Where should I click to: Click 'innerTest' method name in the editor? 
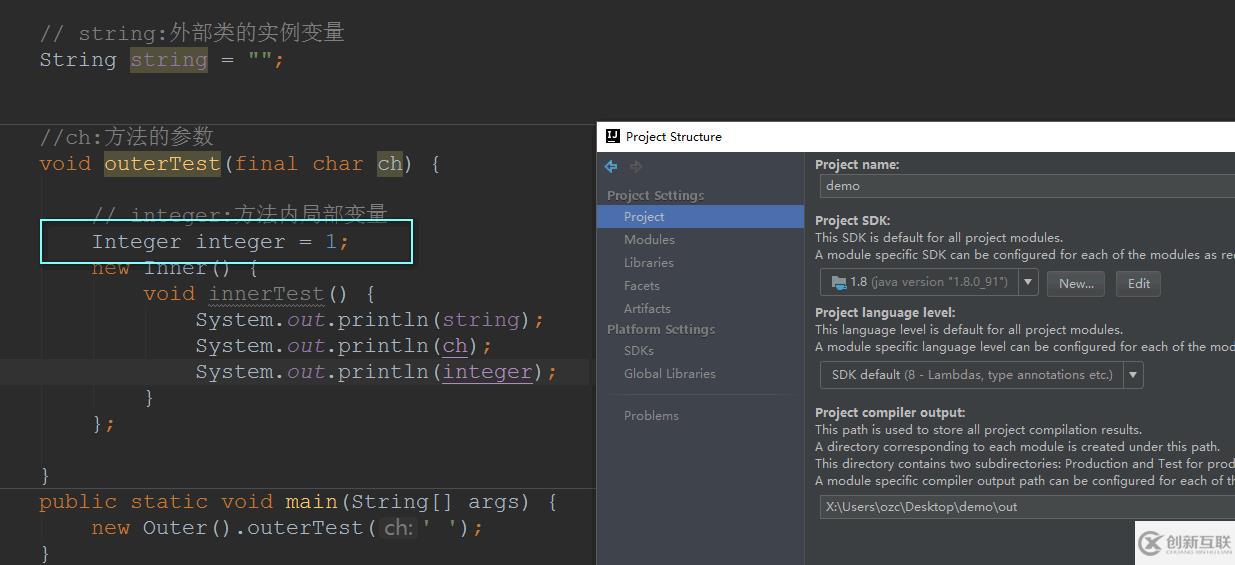tap(266, 294)
